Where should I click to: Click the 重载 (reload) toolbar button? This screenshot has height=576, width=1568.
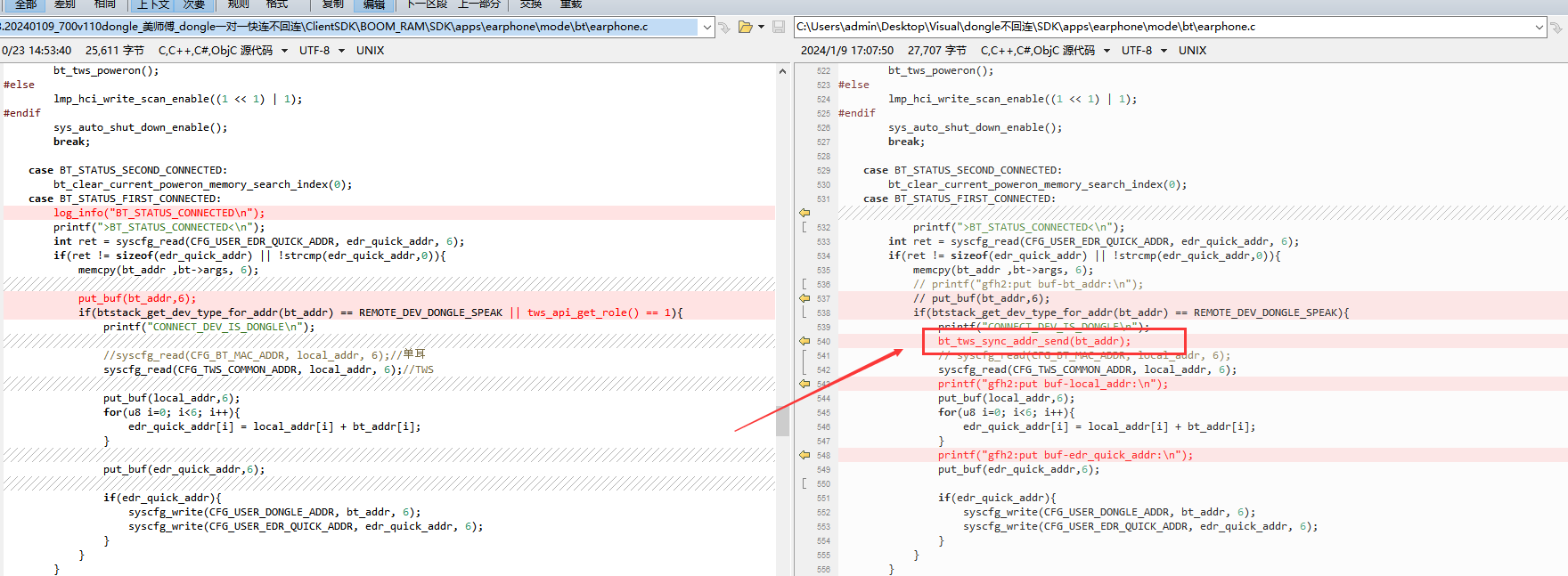tap(571, 4)
